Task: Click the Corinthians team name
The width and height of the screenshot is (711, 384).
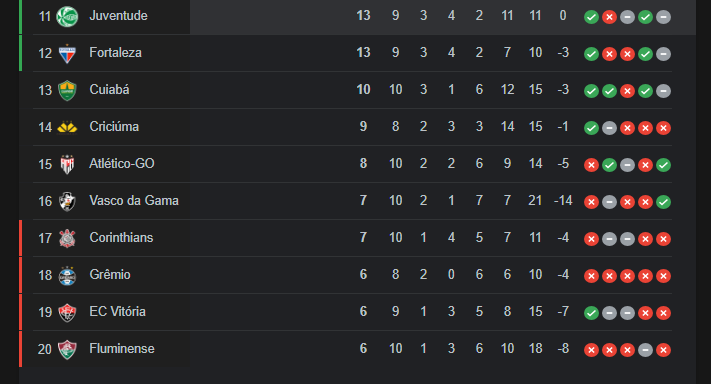Action: coord(121,238)
